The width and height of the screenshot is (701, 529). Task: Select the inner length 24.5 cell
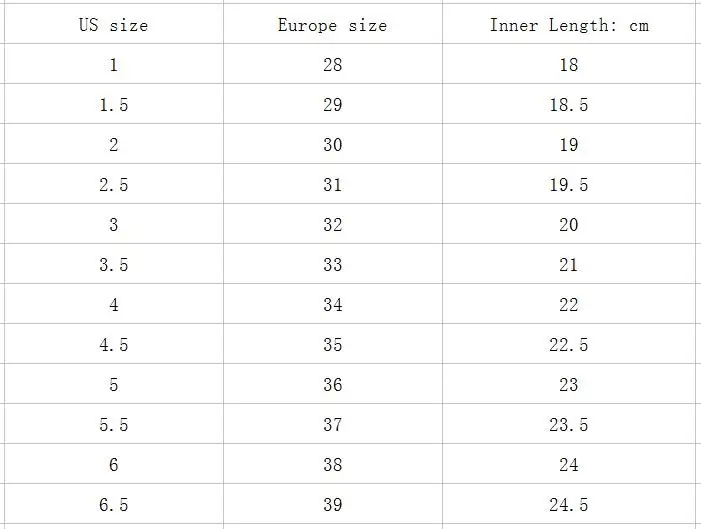568,505
